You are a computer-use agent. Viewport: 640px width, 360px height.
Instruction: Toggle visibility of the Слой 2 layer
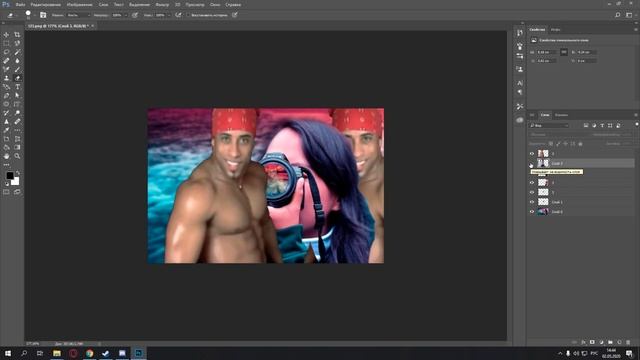pyautogui.click(x=532, y=163)
